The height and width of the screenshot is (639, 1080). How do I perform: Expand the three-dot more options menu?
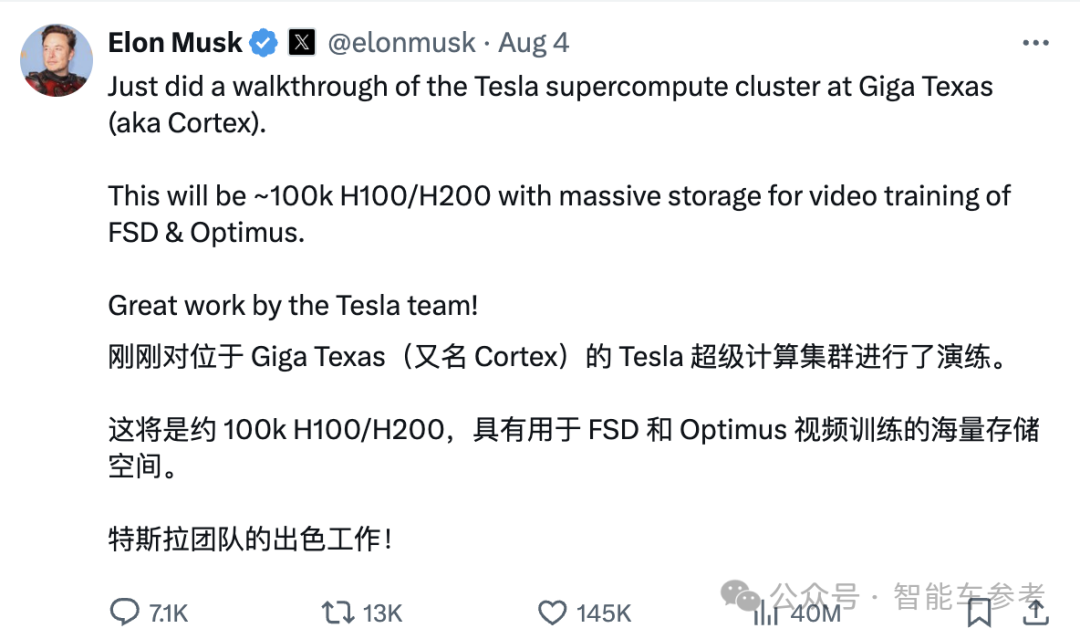click(1035, 43)
